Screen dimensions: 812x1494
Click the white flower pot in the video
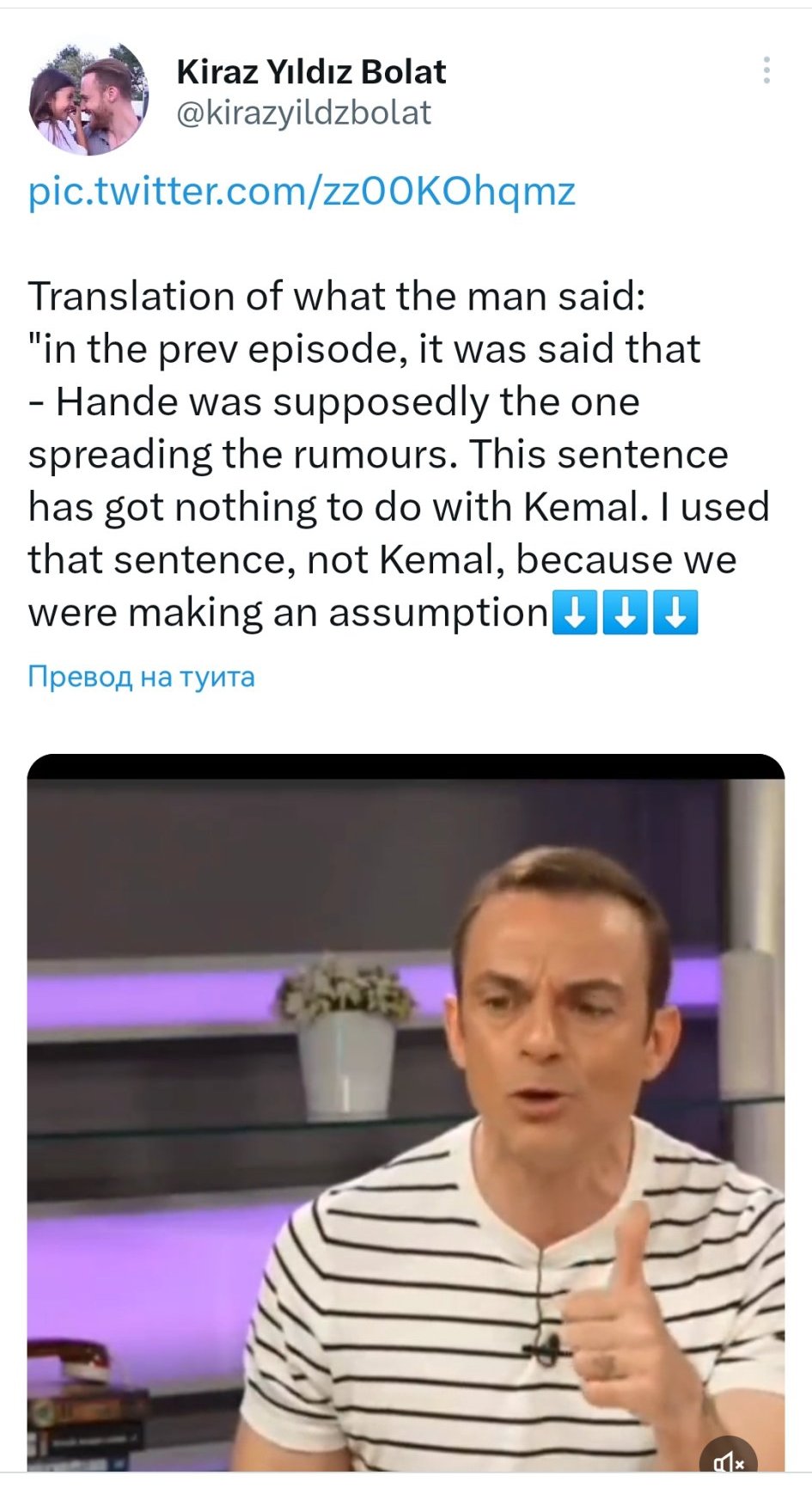[x=345, y=1062]
